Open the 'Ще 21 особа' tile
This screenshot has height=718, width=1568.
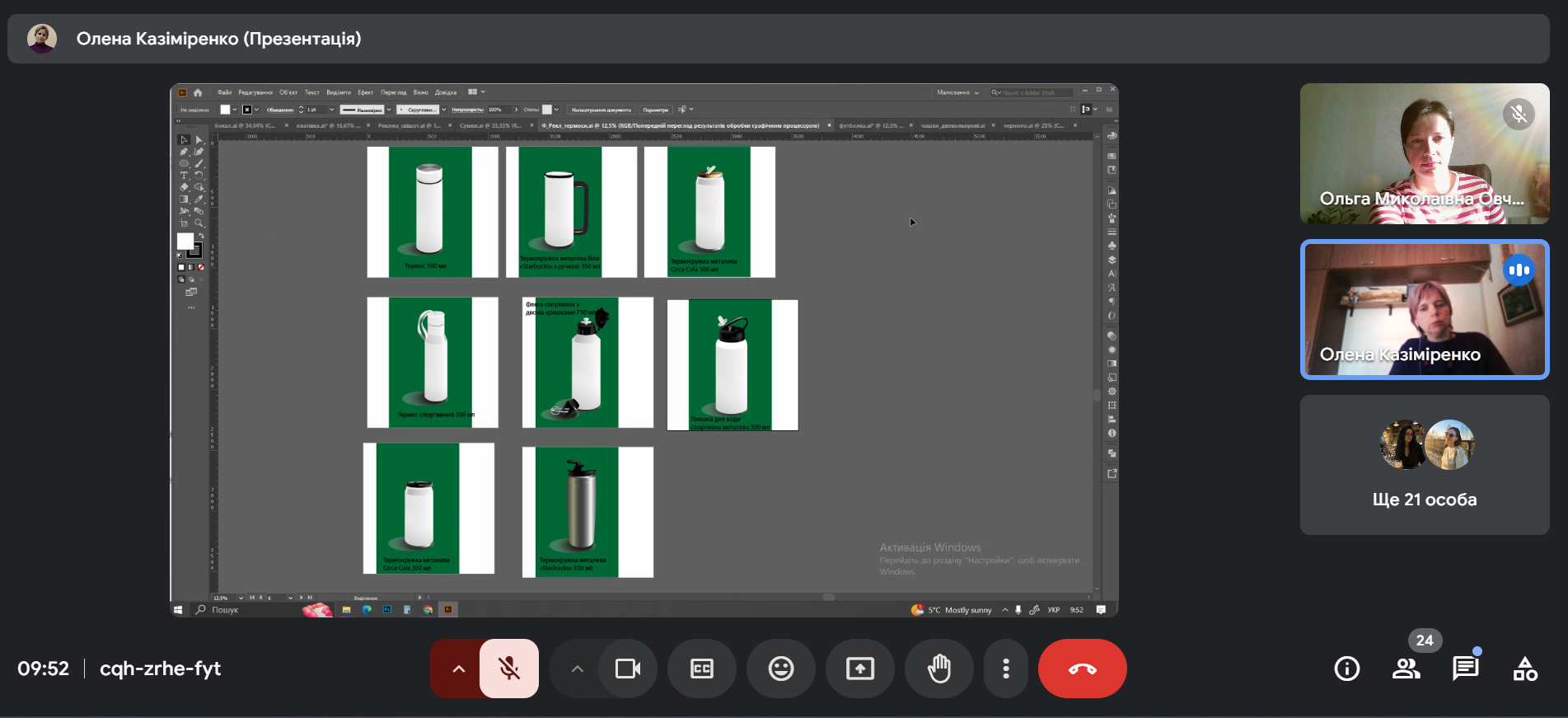[1424, 465]
